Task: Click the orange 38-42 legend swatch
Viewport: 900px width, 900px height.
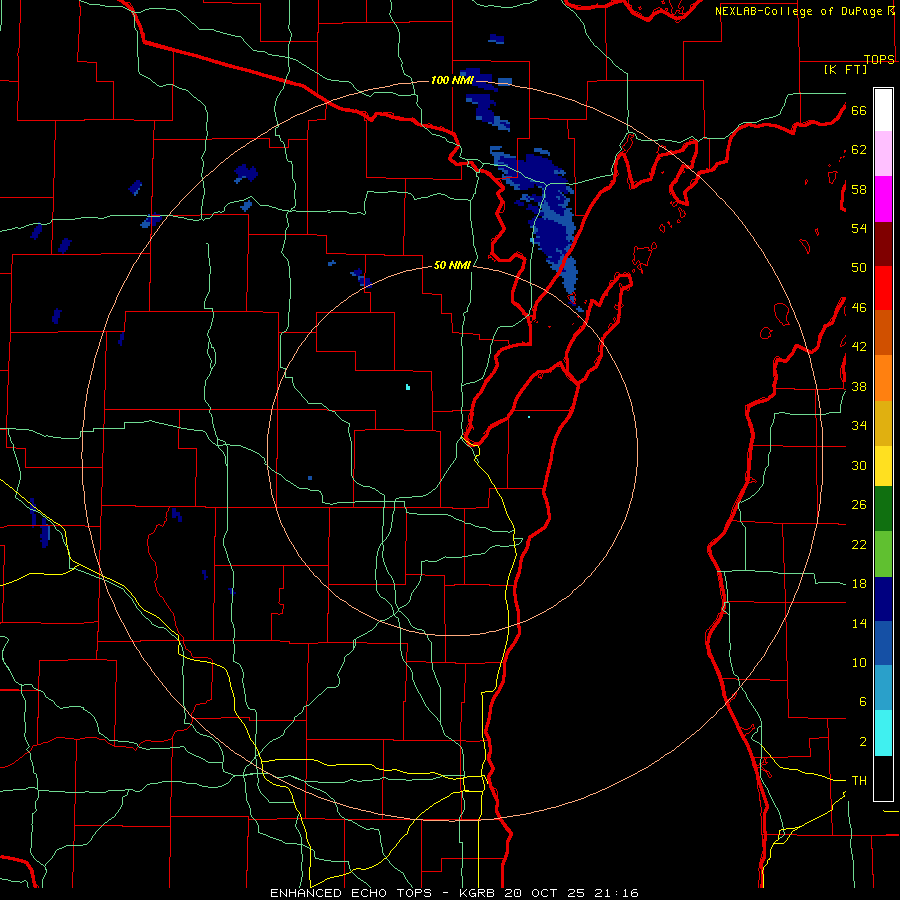Action: [883, 378]
